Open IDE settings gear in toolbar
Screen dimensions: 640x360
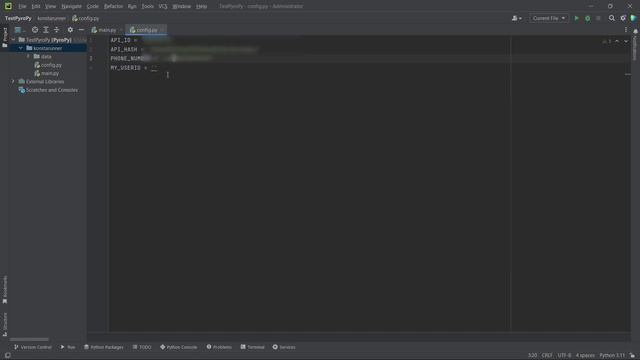(x=623, y=18)
